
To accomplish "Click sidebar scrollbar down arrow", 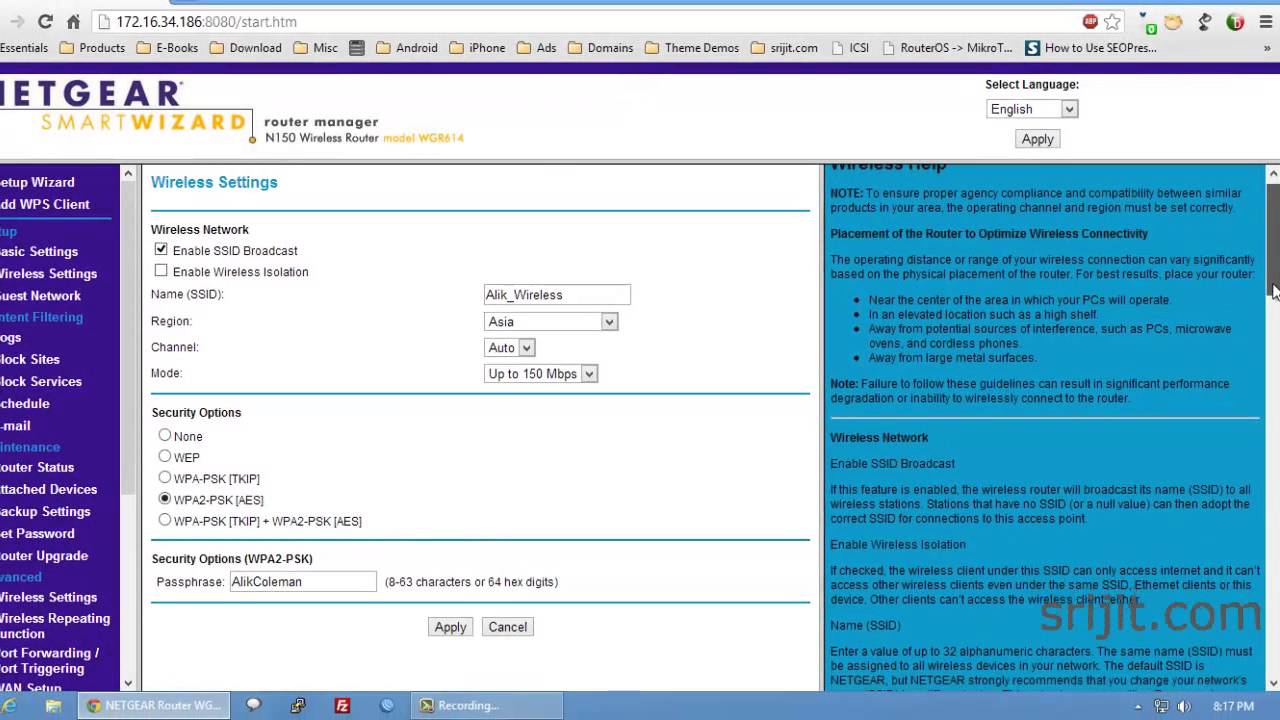I will pyautogui.click(x=128, y=683).
